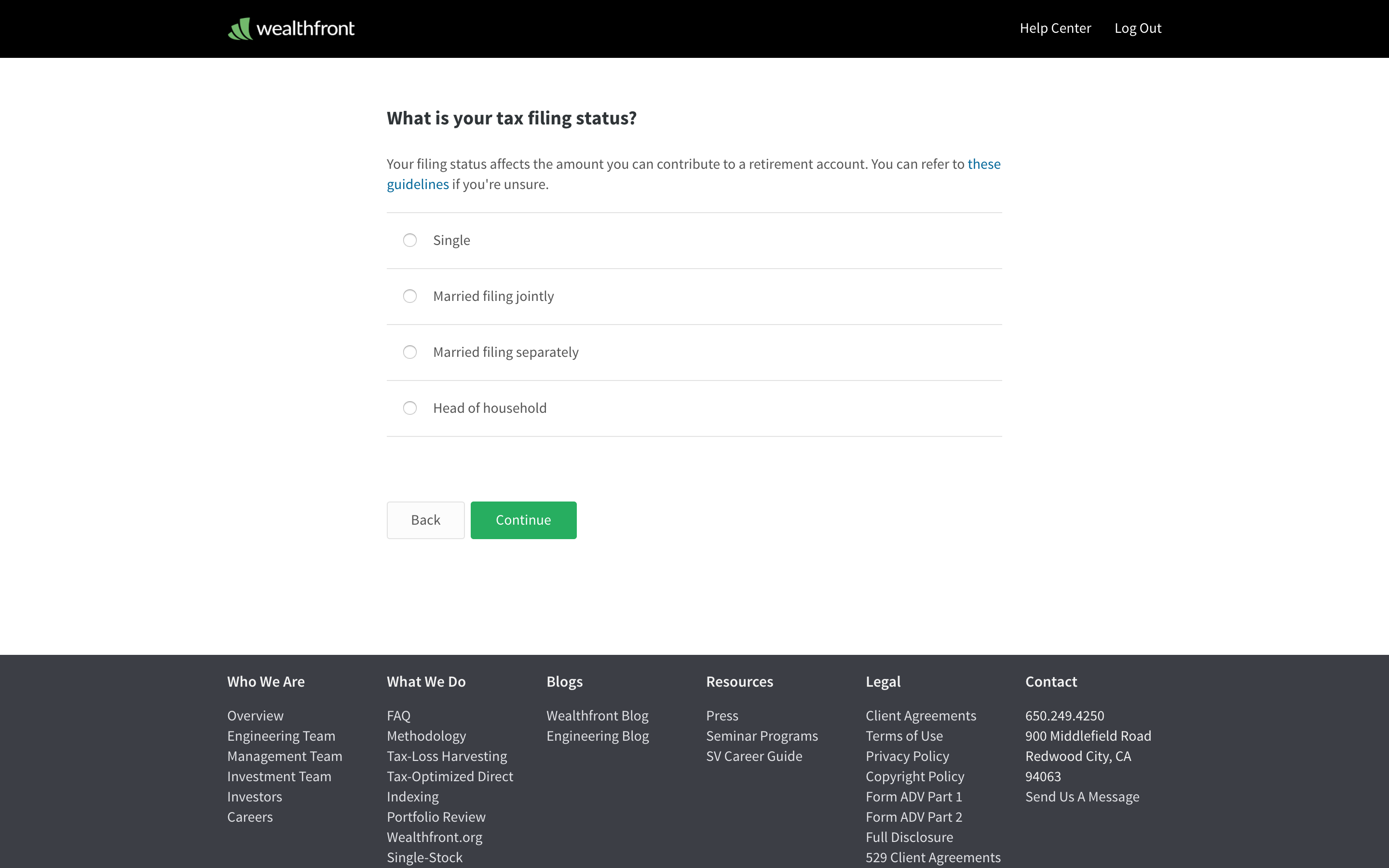The width and height of the screenshot is (1389, 868).
Task: Open Engineering Blog footer link
Action: pyautogui.click(x=598, y=736)
